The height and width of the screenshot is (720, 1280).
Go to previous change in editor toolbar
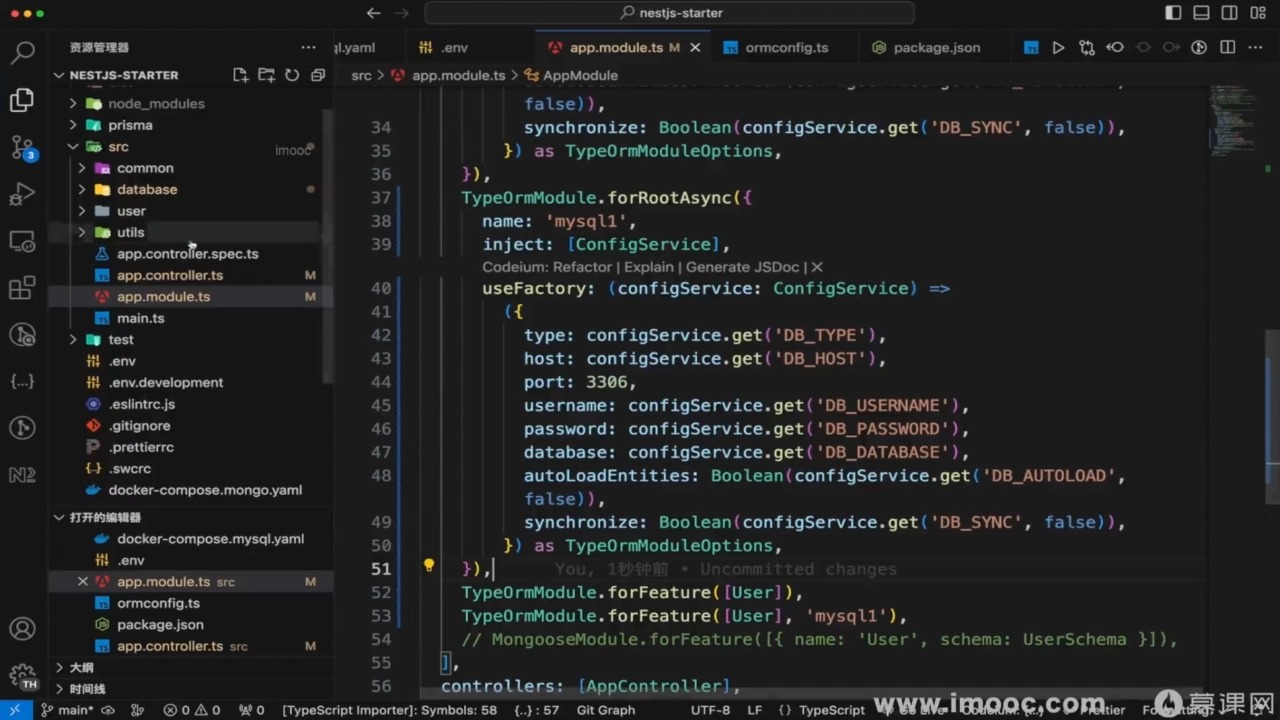(1115, 47)
